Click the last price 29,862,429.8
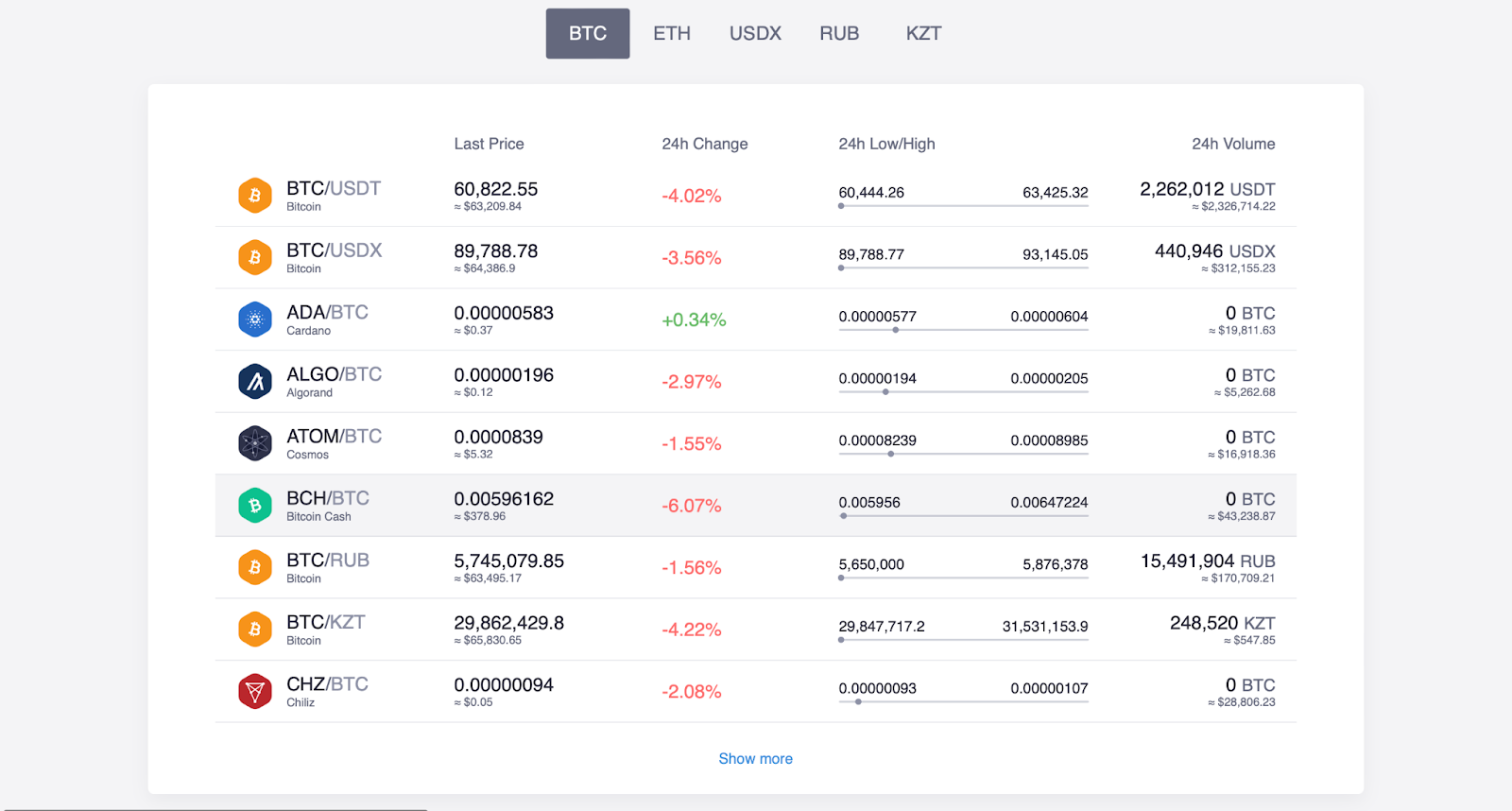Viewport: 1512px width, 811px height. coord(509,623)
